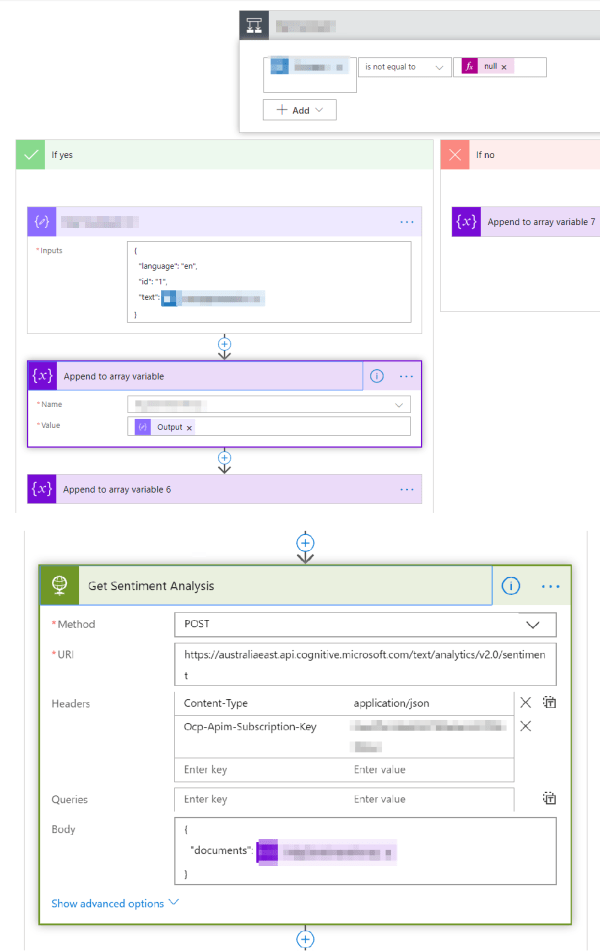
Task: Click the Add button in the condition
Action: click(299, 110)
